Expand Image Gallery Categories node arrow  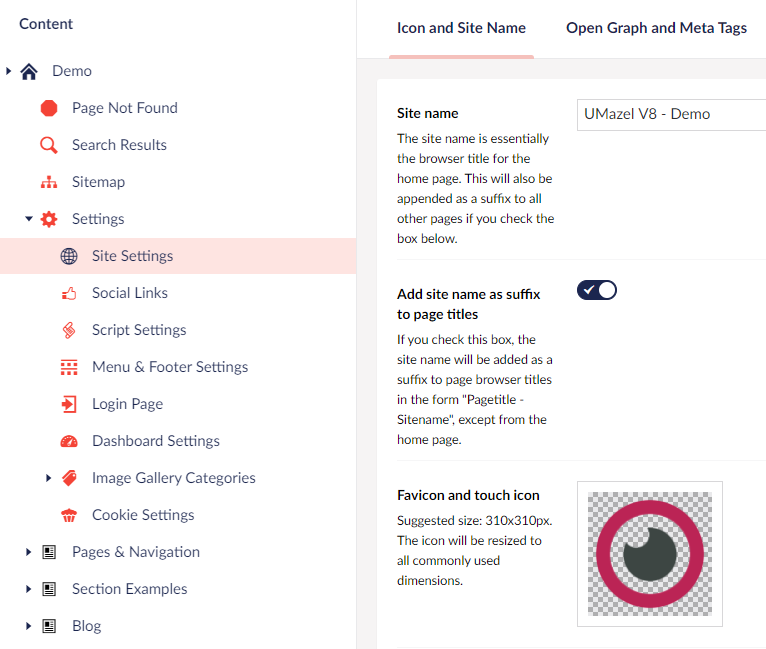click(x=49, y=478)
